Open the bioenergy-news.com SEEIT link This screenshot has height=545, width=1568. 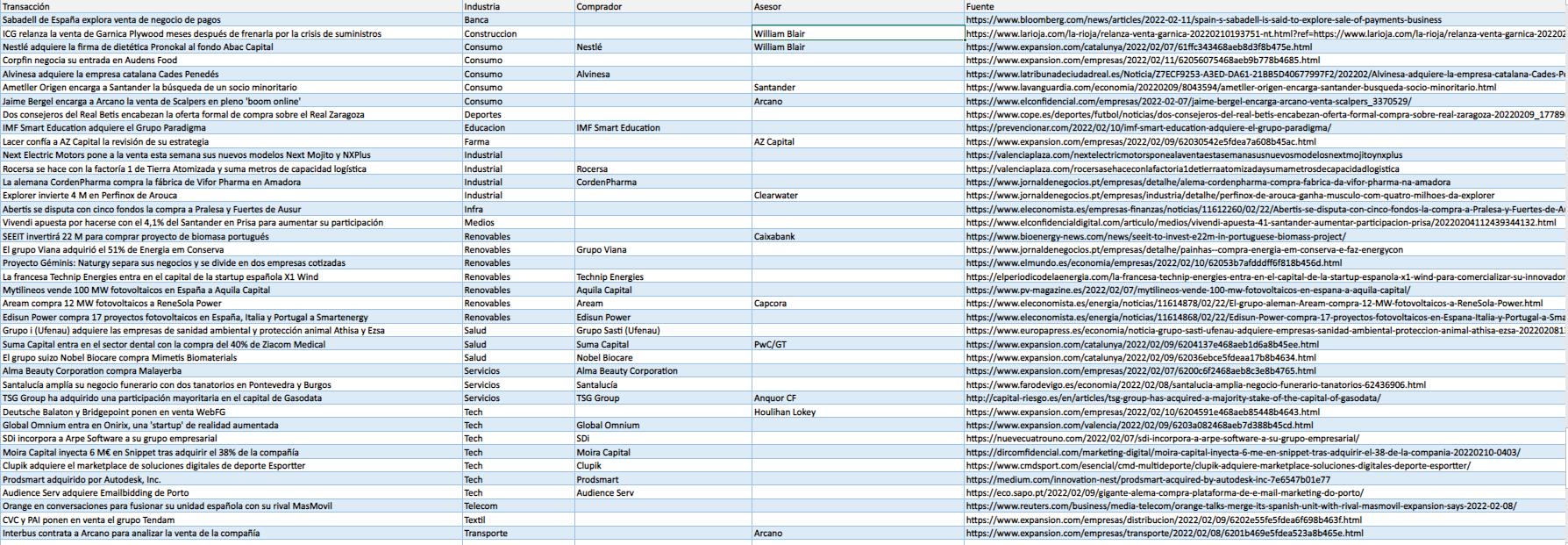(x=1155, y=236)
